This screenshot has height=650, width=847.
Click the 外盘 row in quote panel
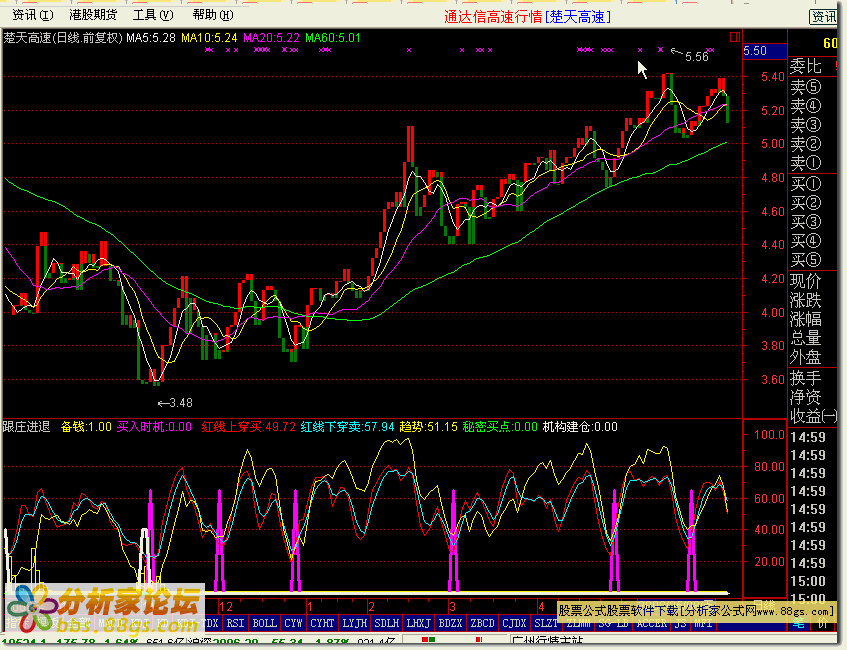click(813, 357)
